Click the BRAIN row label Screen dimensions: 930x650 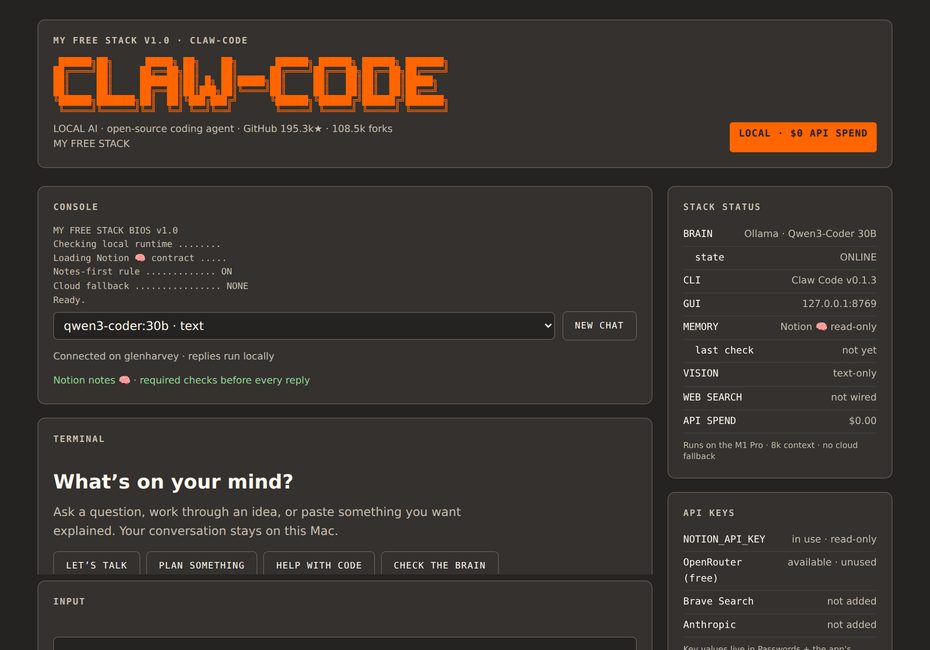coord(698,234)
